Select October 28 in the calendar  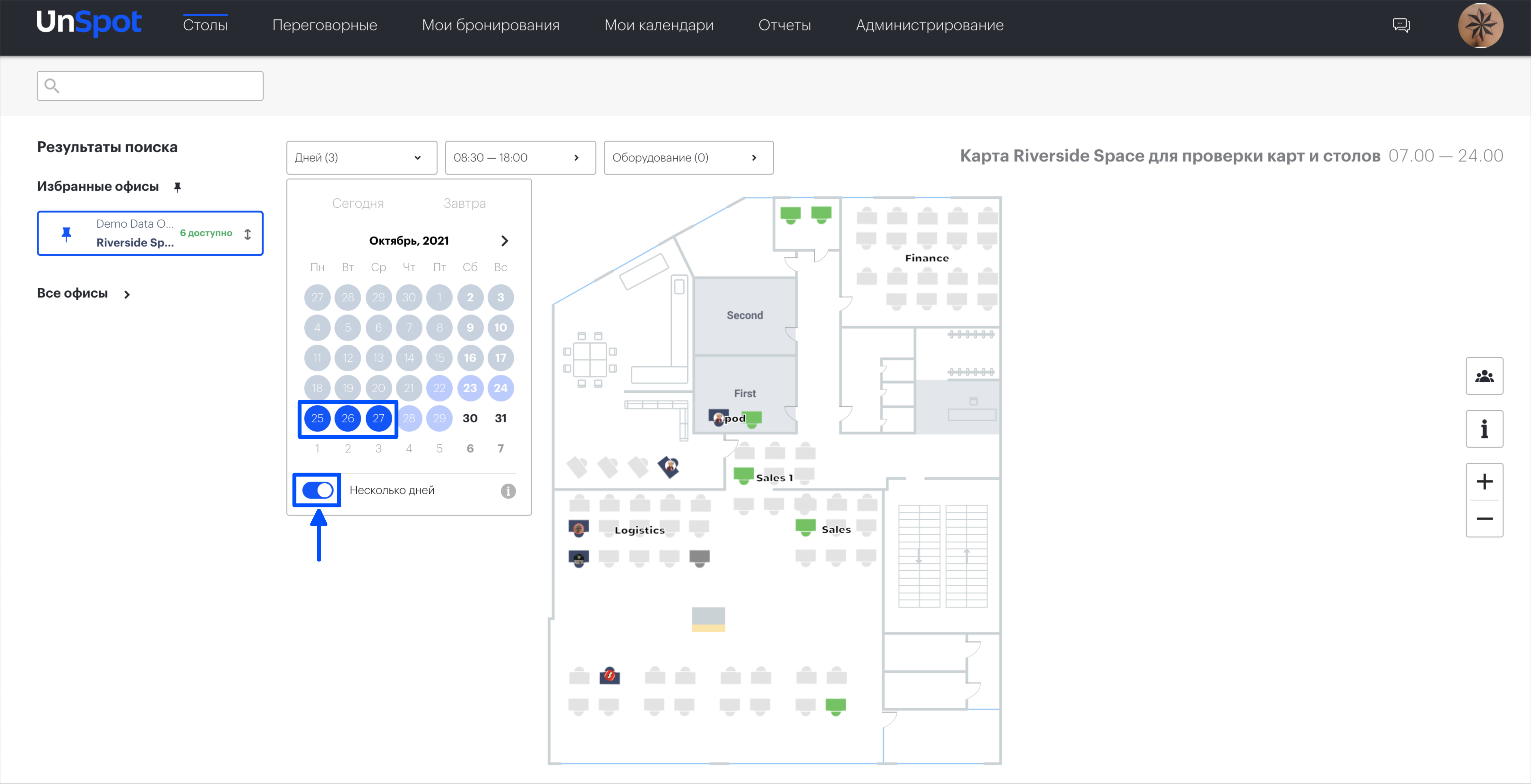pyautogui.click(x=409, y=419)
